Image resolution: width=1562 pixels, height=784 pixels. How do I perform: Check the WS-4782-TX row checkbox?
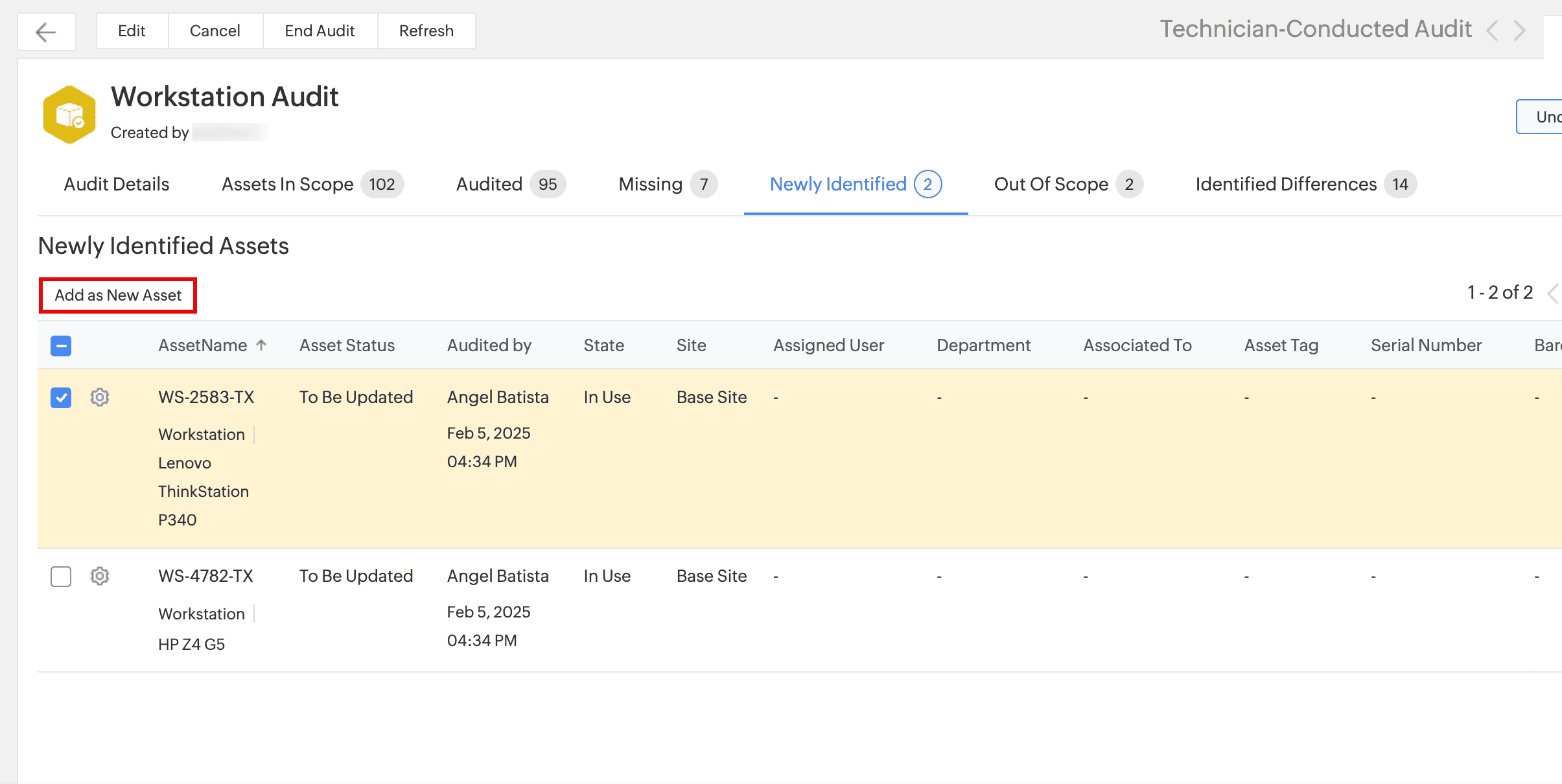(61, 576)
